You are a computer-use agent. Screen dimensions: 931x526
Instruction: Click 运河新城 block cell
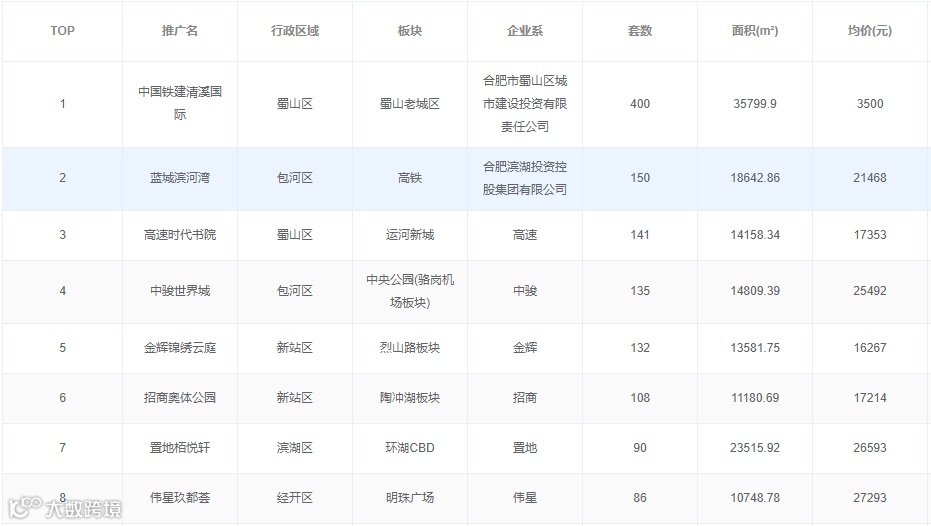click(410, 235)
